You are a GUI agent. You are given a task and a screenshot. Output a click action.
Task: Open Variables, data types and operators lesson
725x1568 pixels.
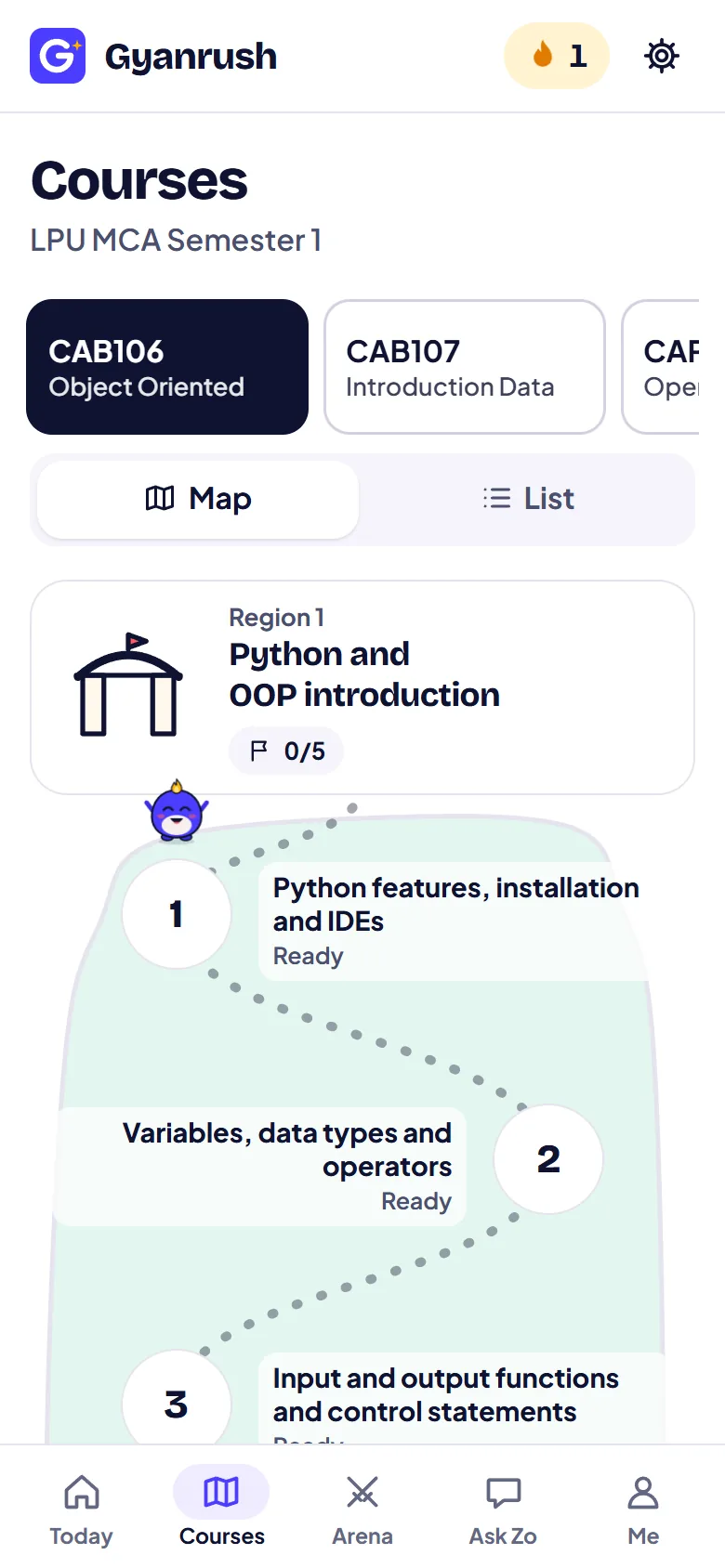[260, 1167]
